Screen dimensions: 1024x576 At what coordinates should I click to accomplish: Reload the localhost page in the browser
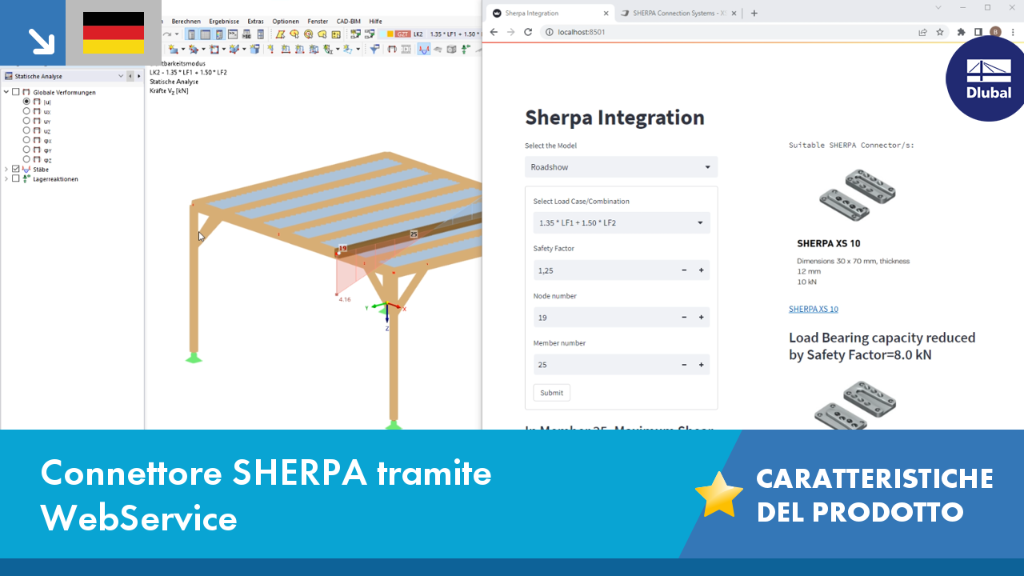click(x=528, y=32)
